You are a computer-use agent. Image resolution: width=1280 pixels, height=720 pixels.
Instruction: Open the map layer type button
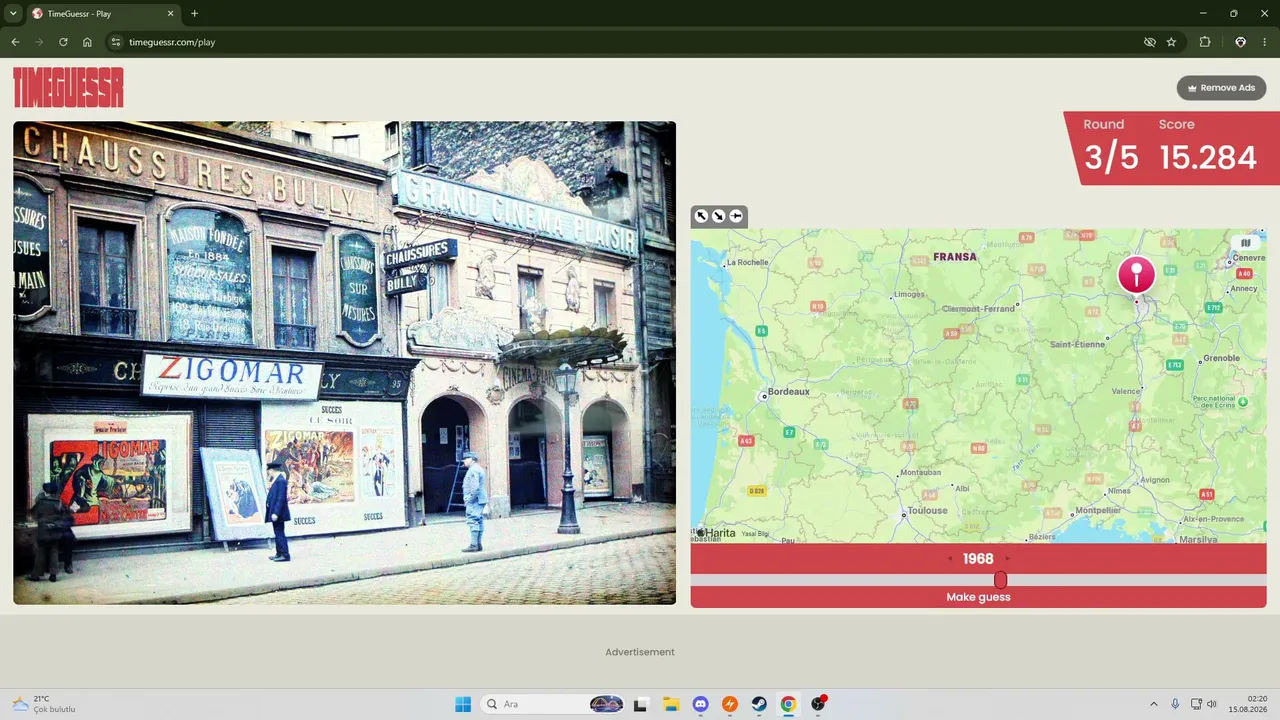click(1246, 243)
